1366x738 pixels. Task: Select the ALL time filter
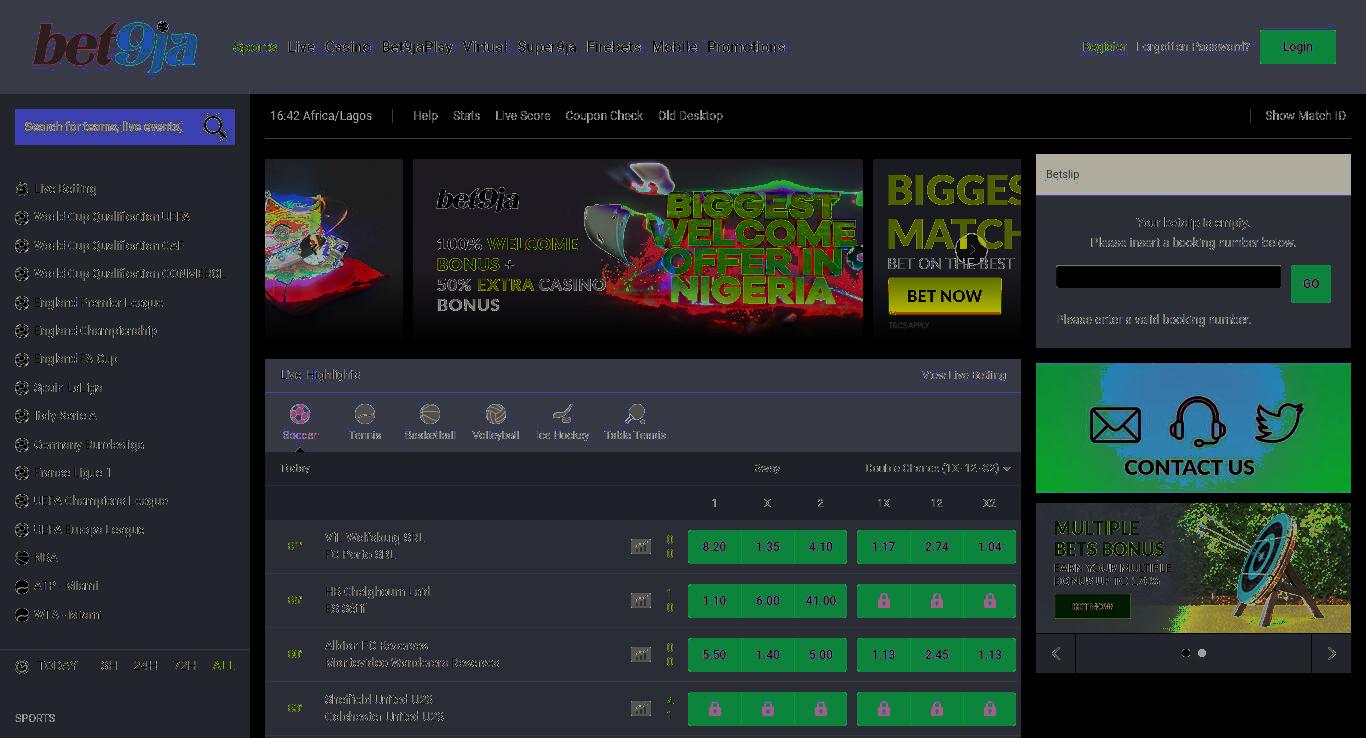pyautogui.click(x=223, y=666)
